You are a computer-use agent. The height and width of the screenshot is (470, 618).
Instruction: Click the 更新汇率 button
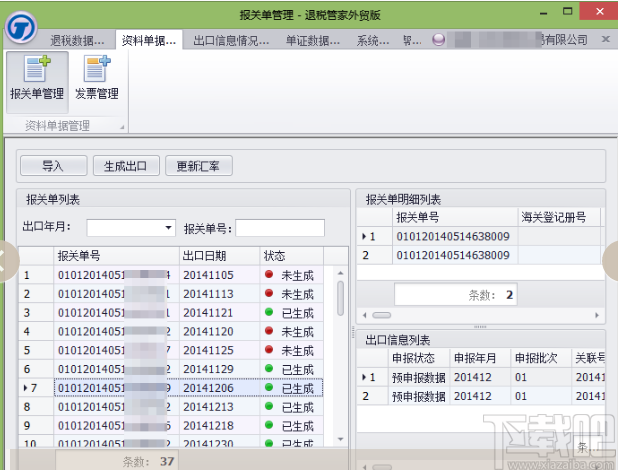tap(198, 166)
